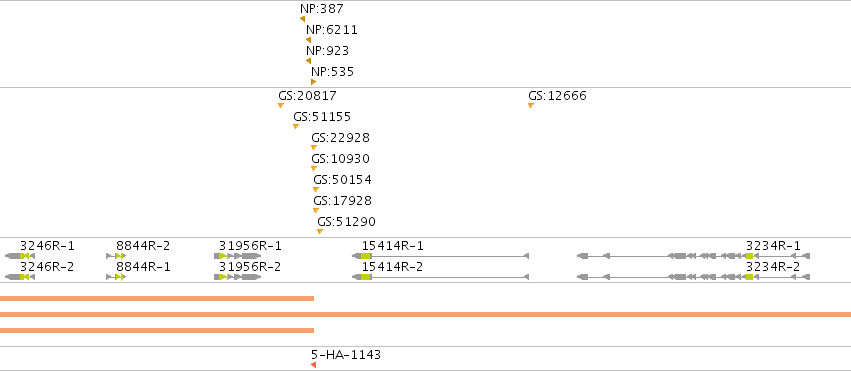The height and width of the screenshot is (371, 851).
Task: Click the GS:10930 label text
Action: tap(340, 159)
